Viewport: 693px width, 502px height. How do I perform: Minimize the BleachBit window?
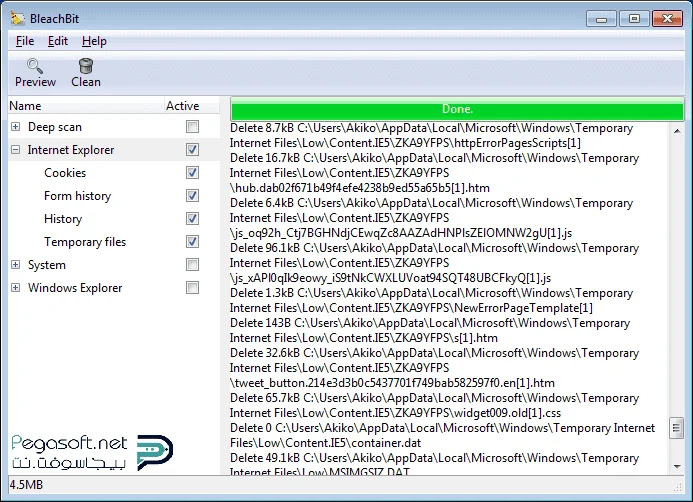tap(601, 19)
